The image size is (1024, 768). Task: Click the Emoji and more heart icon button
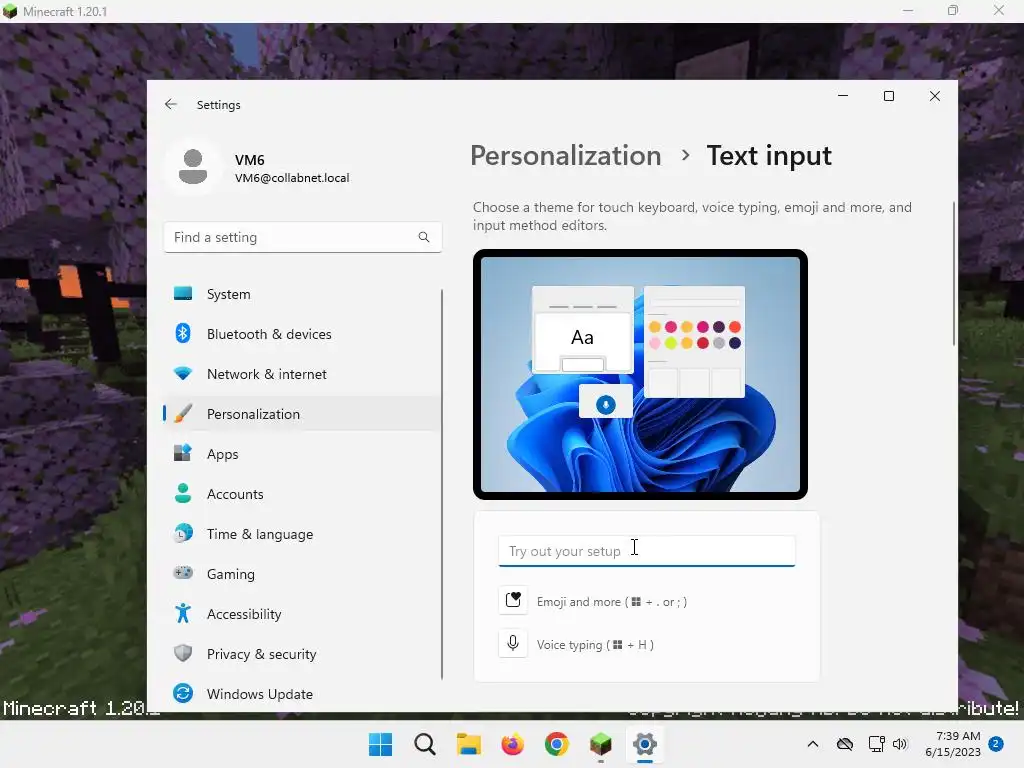tap(513, 601)
